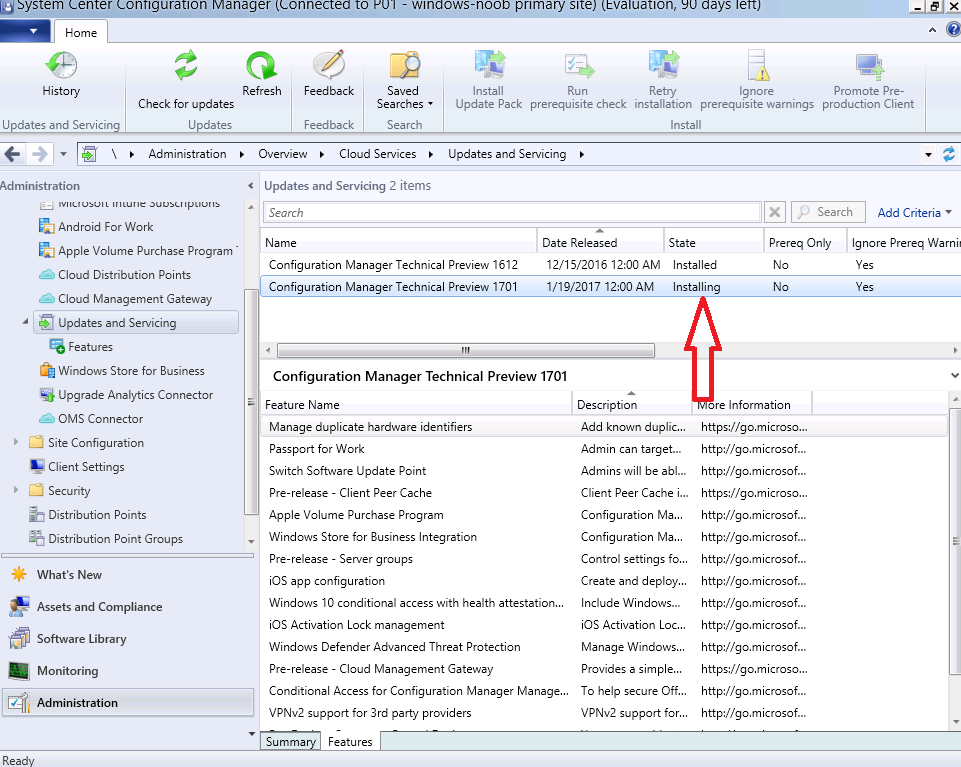
Task: Click Administration in breadcrumb
Action: tap(187, 154)
